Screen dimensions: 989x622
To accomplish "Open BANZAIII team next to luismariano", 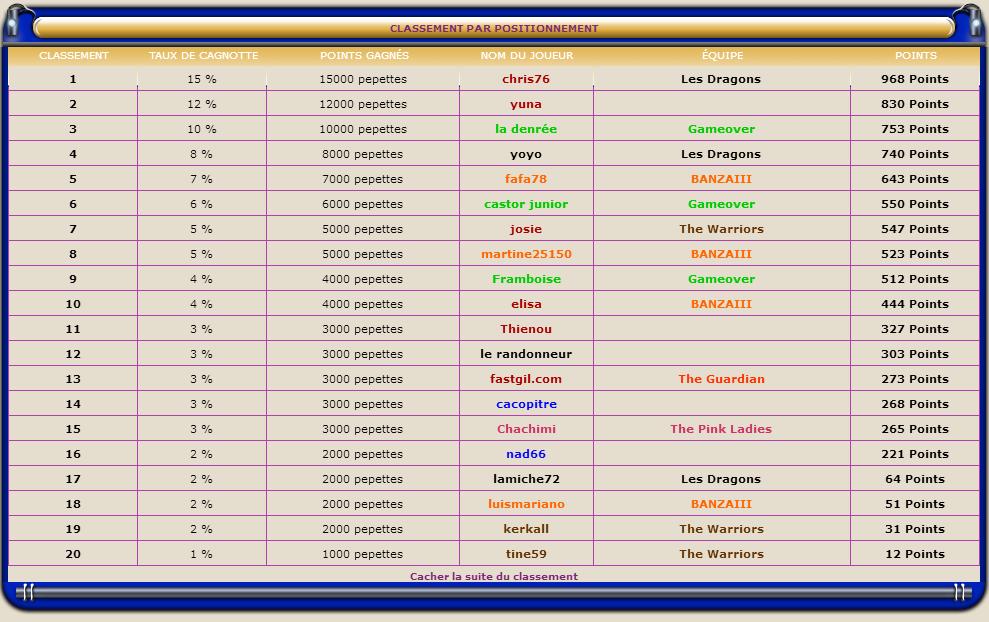I will click(x=720, y=504).
